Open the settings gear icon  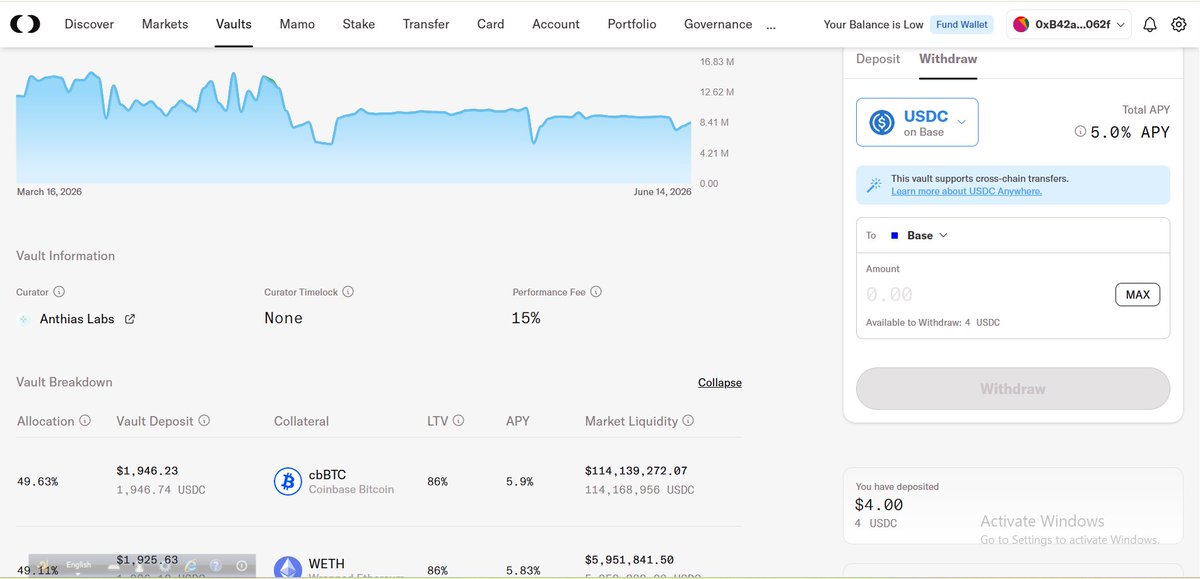pos(1181,25)
